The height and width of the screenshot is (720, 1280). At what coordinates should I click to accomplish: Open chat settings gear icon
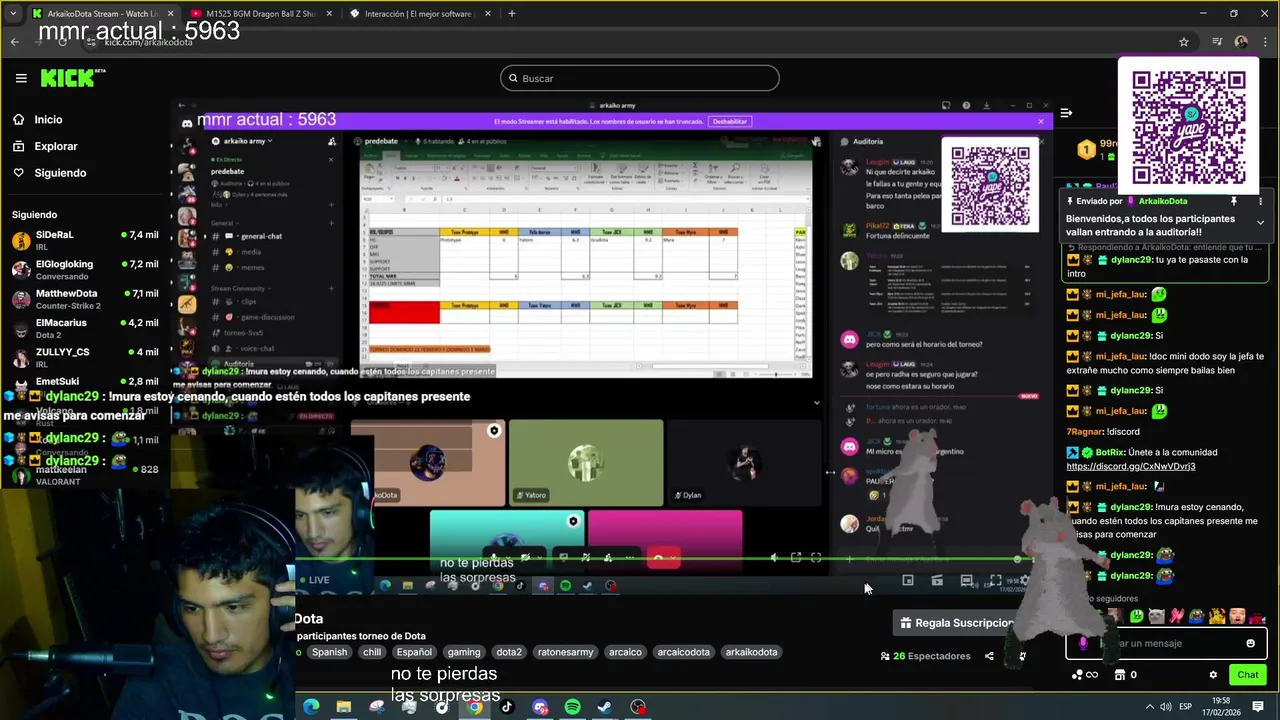1213,675
